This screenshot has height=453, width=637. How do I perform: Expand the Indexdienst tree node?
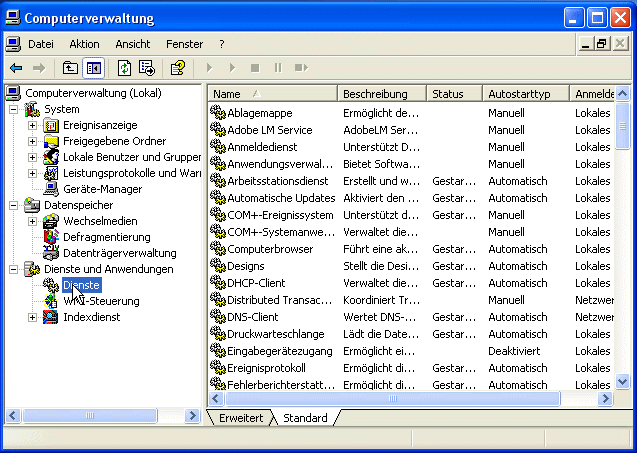coord(33,317)
